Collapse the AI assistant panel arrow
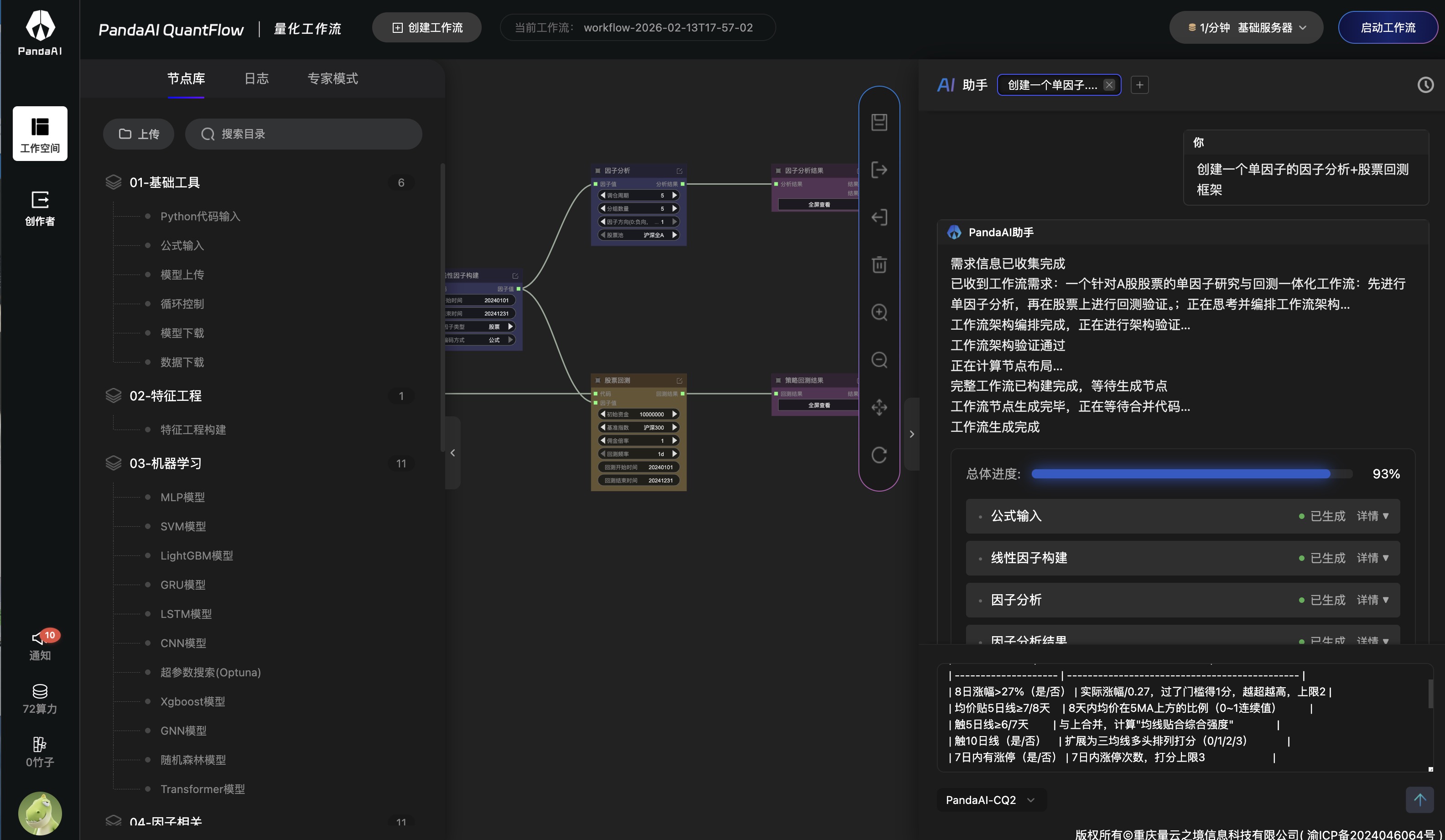Image resolution: width=1445 pixels, height=840 pixels. point(912,434)
